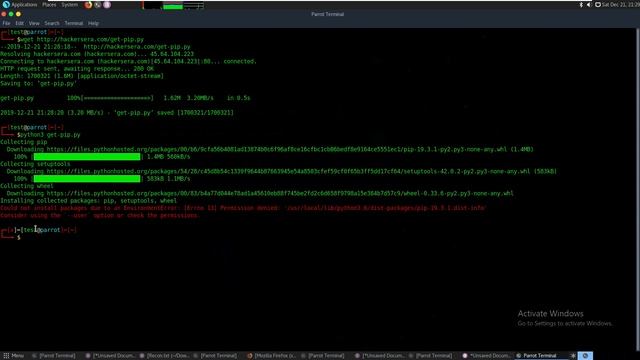Click the red 'Permission denied' error line

[x=243, y=208]
